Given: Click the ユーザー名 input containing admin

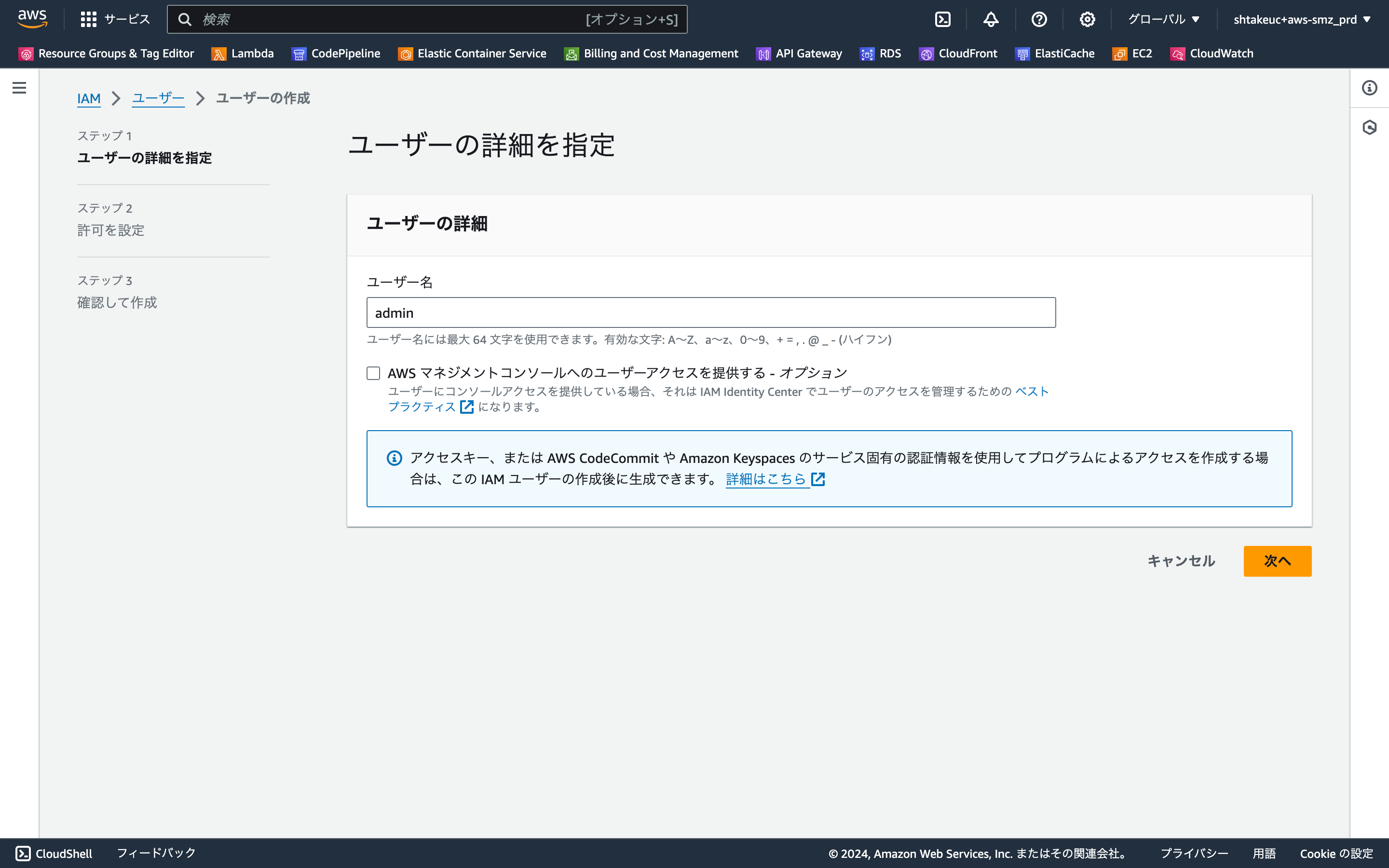Looking at the screenshot, I should pos(711,313).
